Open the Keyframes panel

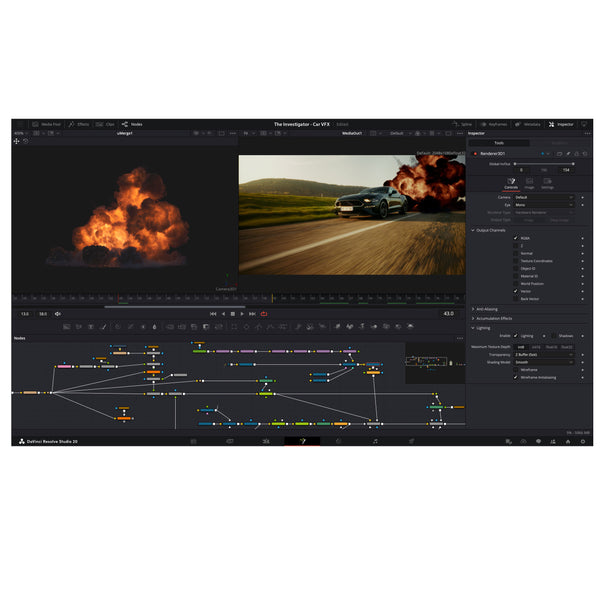click(494, 124)
